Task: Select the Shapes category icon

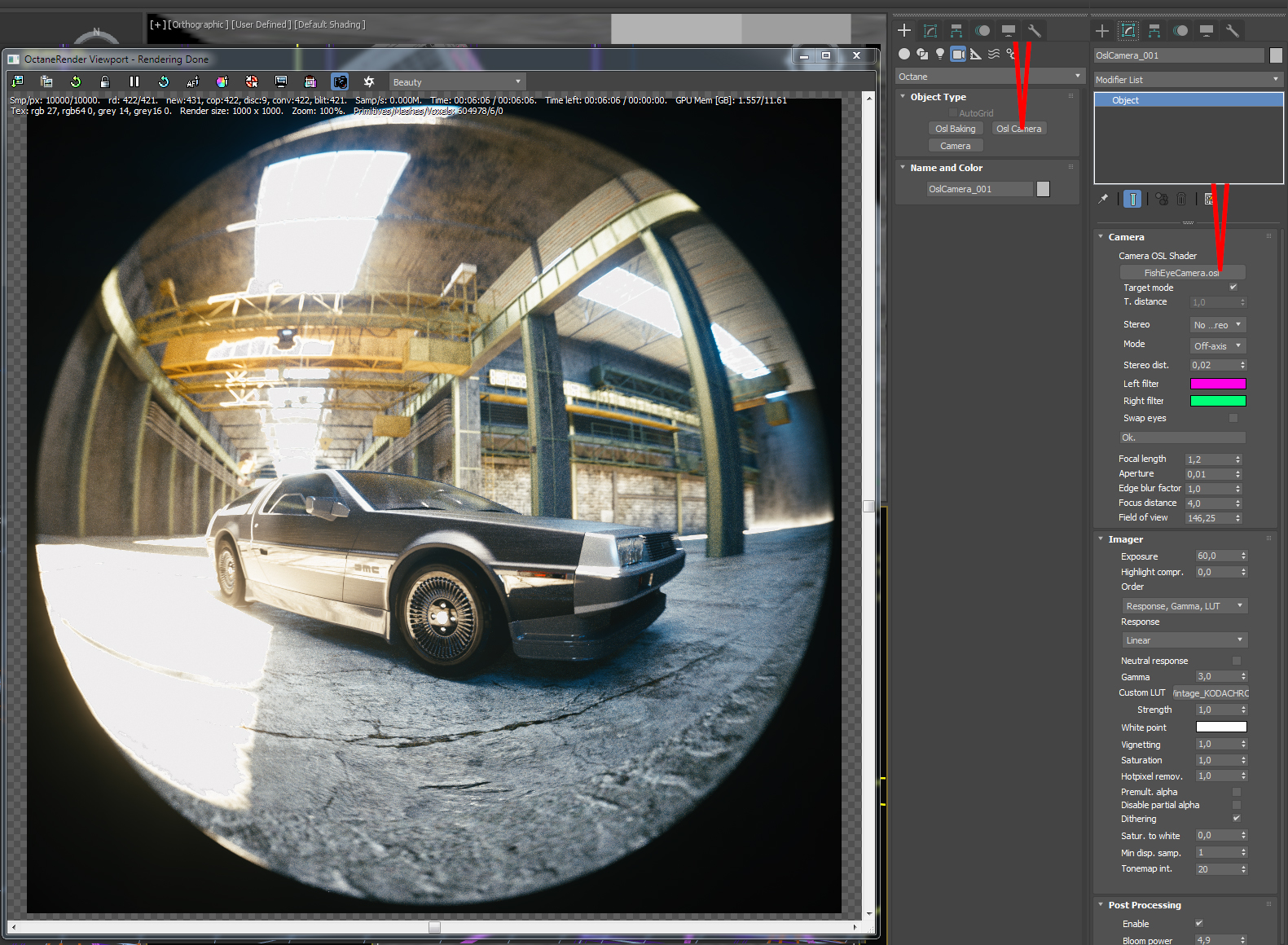Action: [922, 54]
